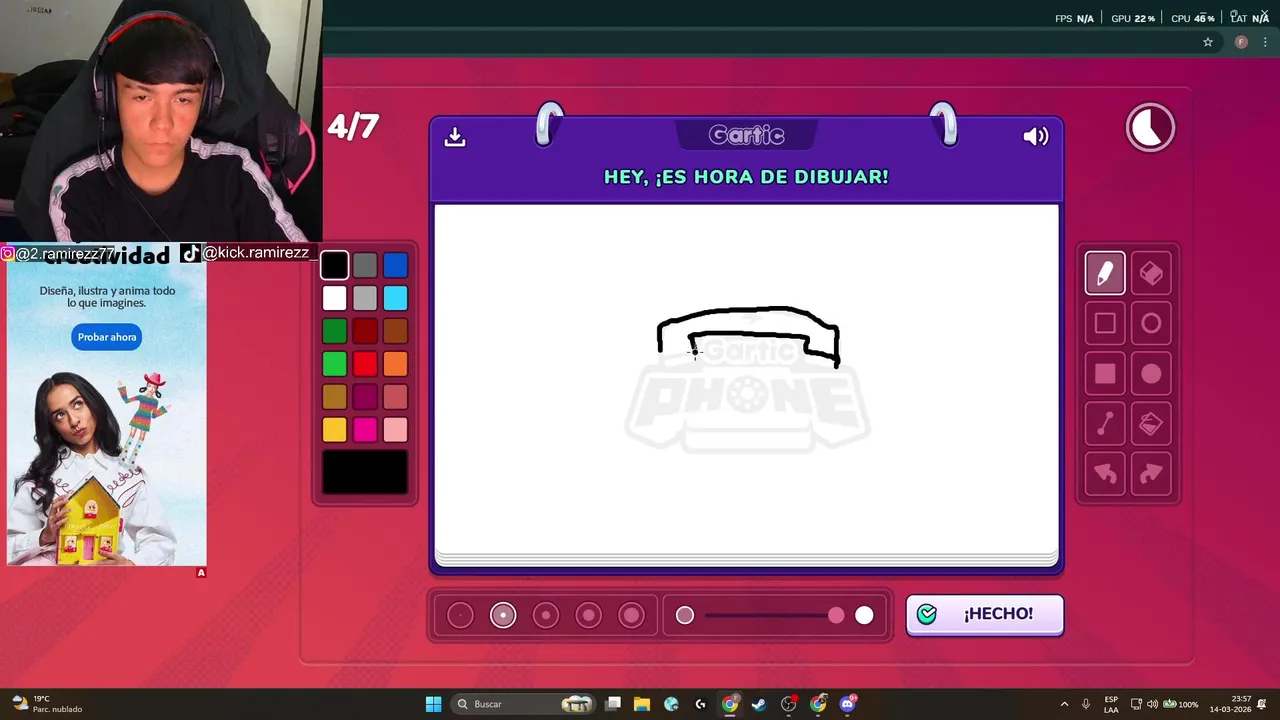Select the filled circle tool
This screenshot has height=720, width=1280.
point(1151,374)
